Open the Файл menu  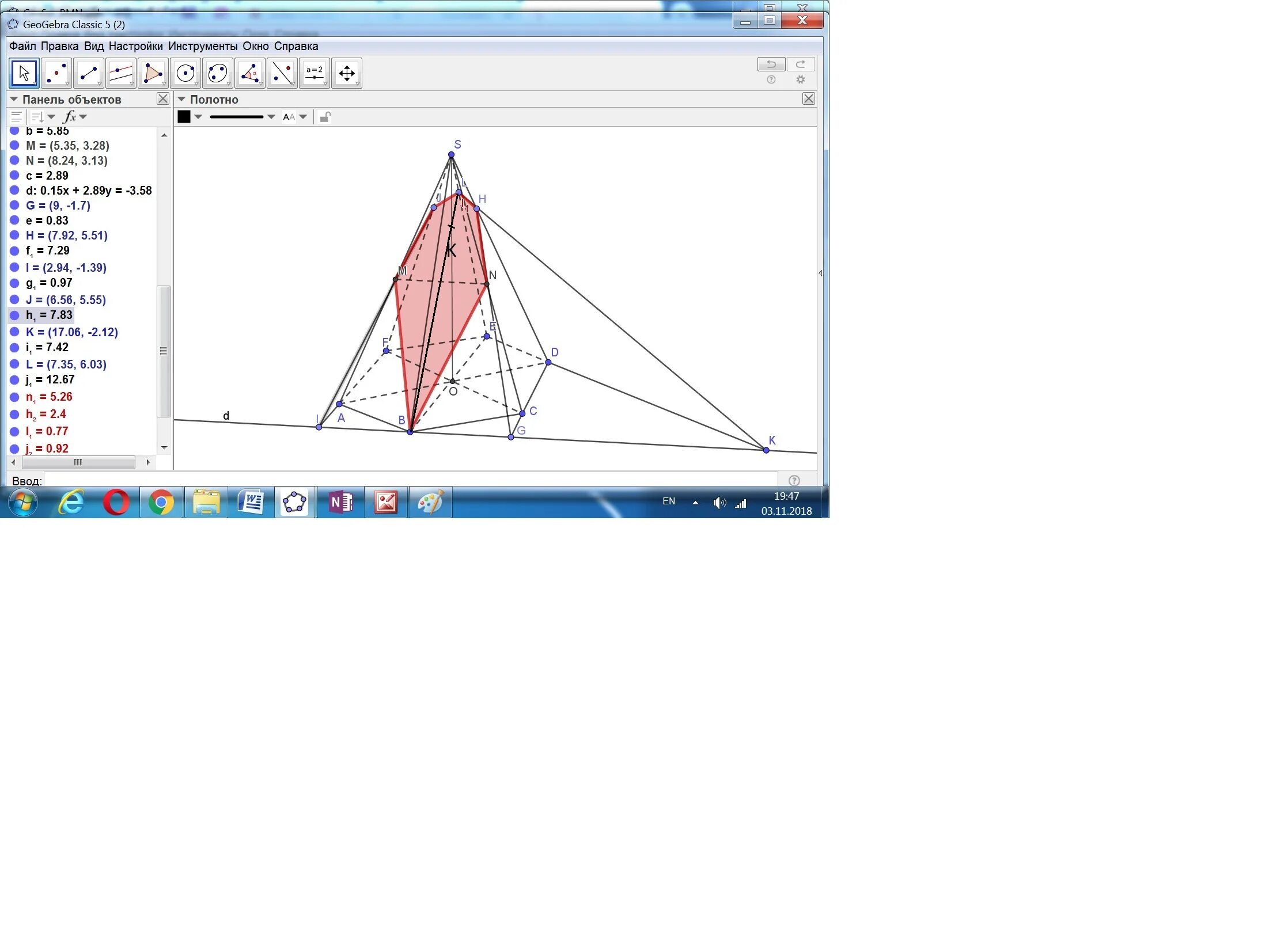[22, 46]
